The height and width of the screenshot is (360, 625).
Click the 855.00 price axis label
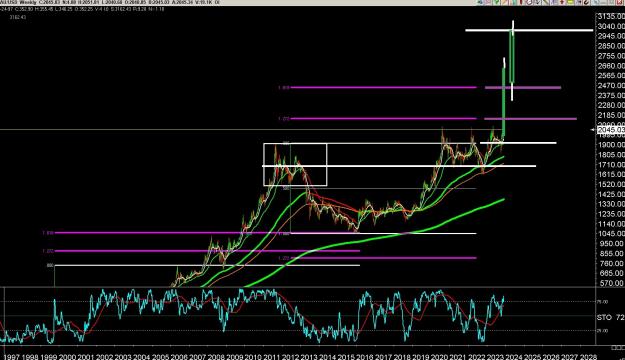pyautogui.click(x=611, y=254)
